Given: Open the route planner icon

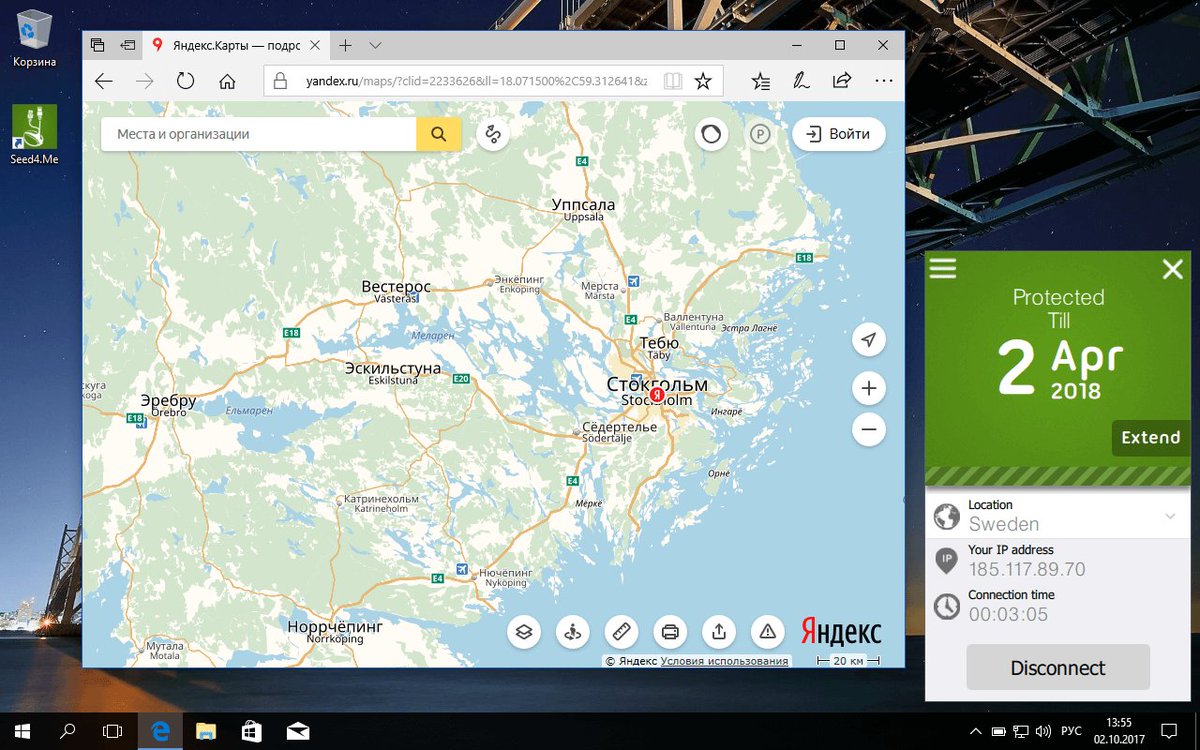Looking at the screenshot, I should [x=493, y=134].
